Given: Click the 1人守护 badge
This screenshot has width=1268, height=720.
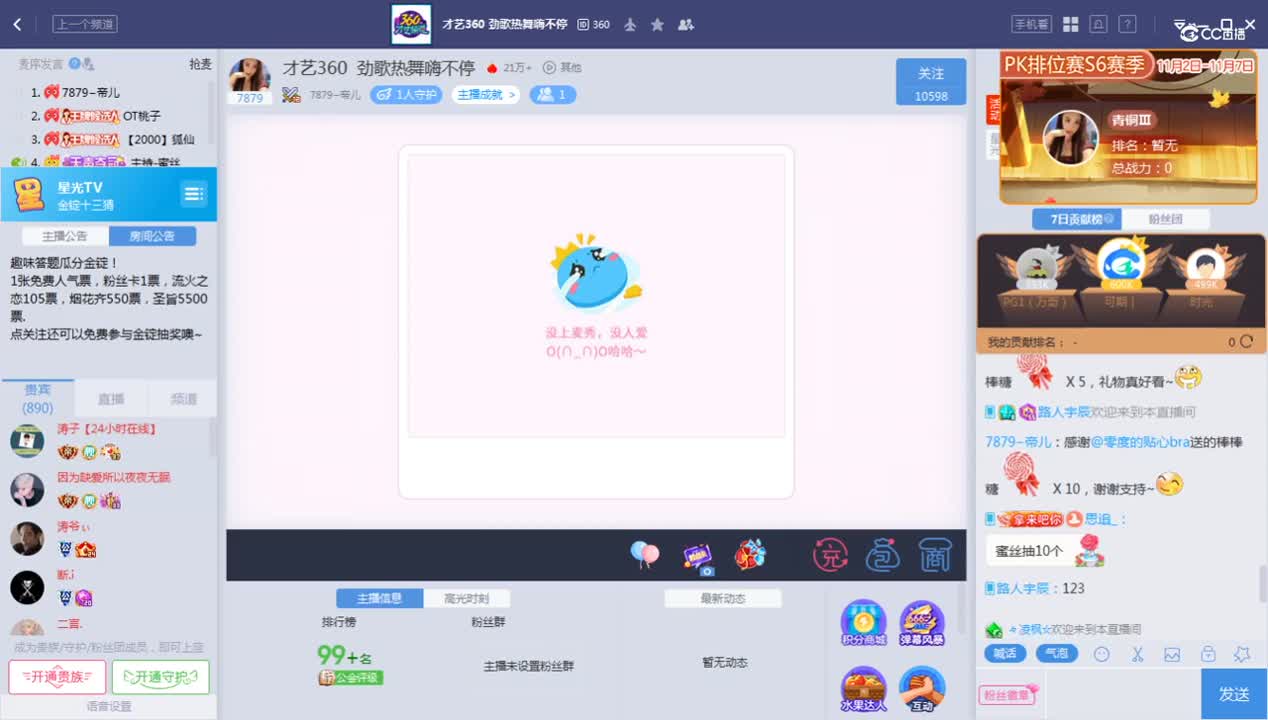Looking at the screenshot, I should pyautogui.click(x=406, y=95).
